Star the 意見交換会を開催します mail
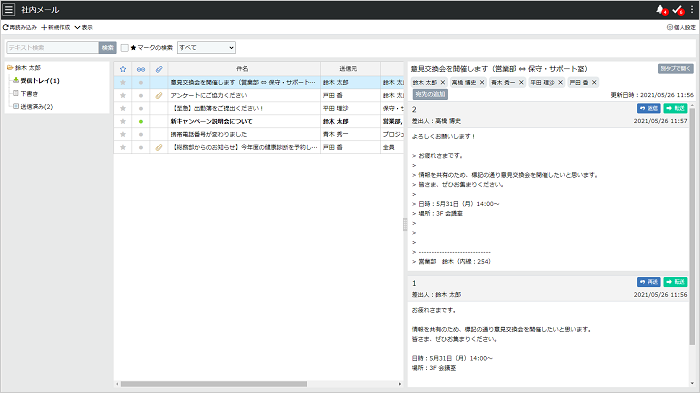 pos(123,82)
